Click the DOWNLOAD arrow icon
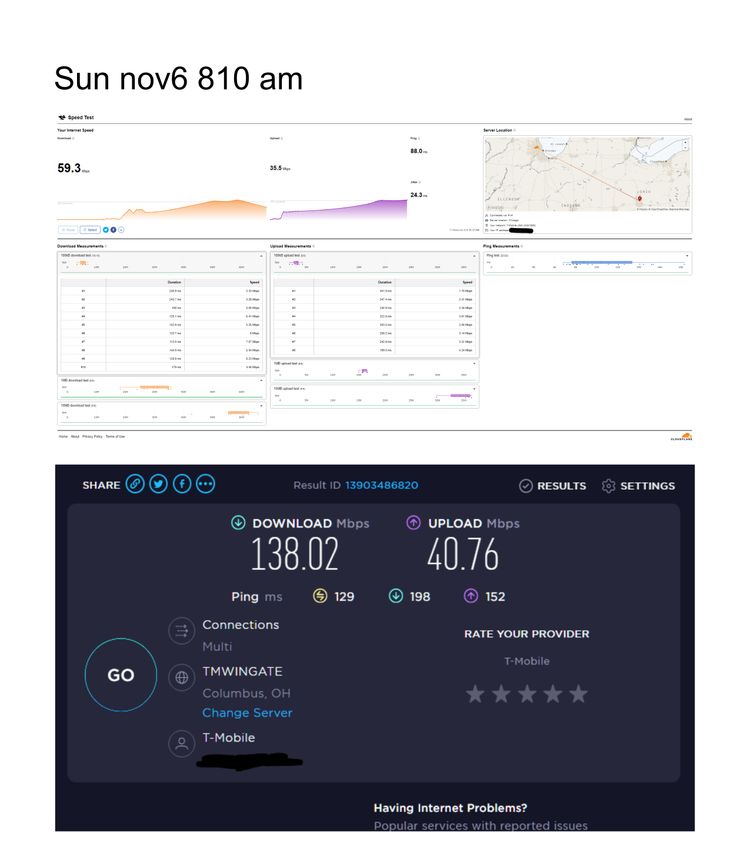Screen dimensions: 750x842 pyautogui.click(x=238, y=522)
